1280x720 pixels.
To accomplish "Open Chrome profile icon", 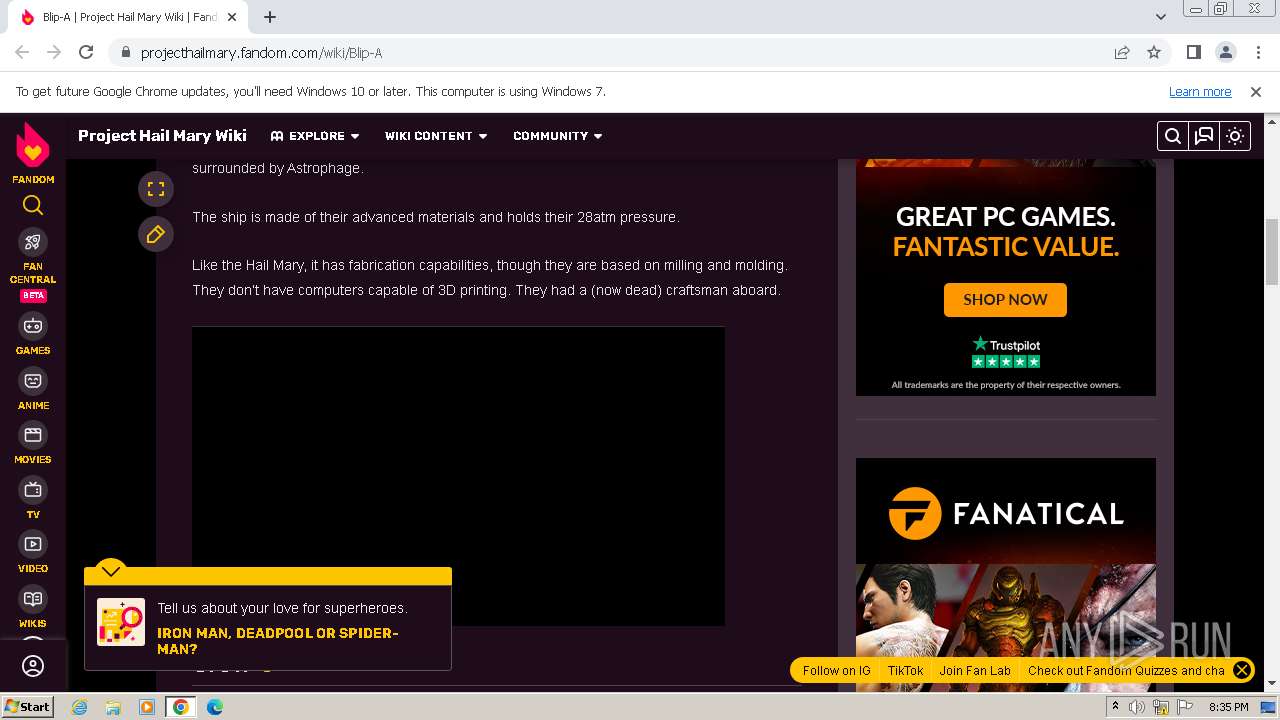I will 1225,52.
